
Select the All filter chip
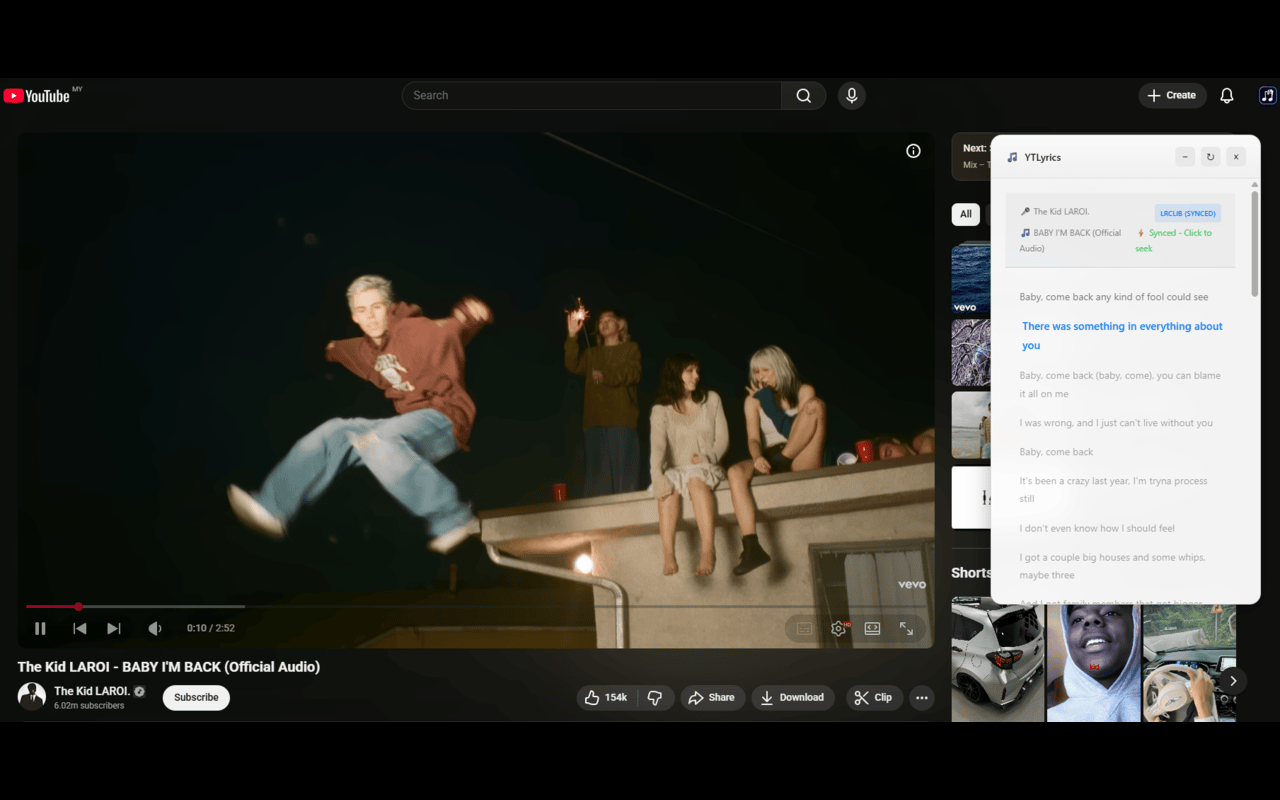coord(965,214)
